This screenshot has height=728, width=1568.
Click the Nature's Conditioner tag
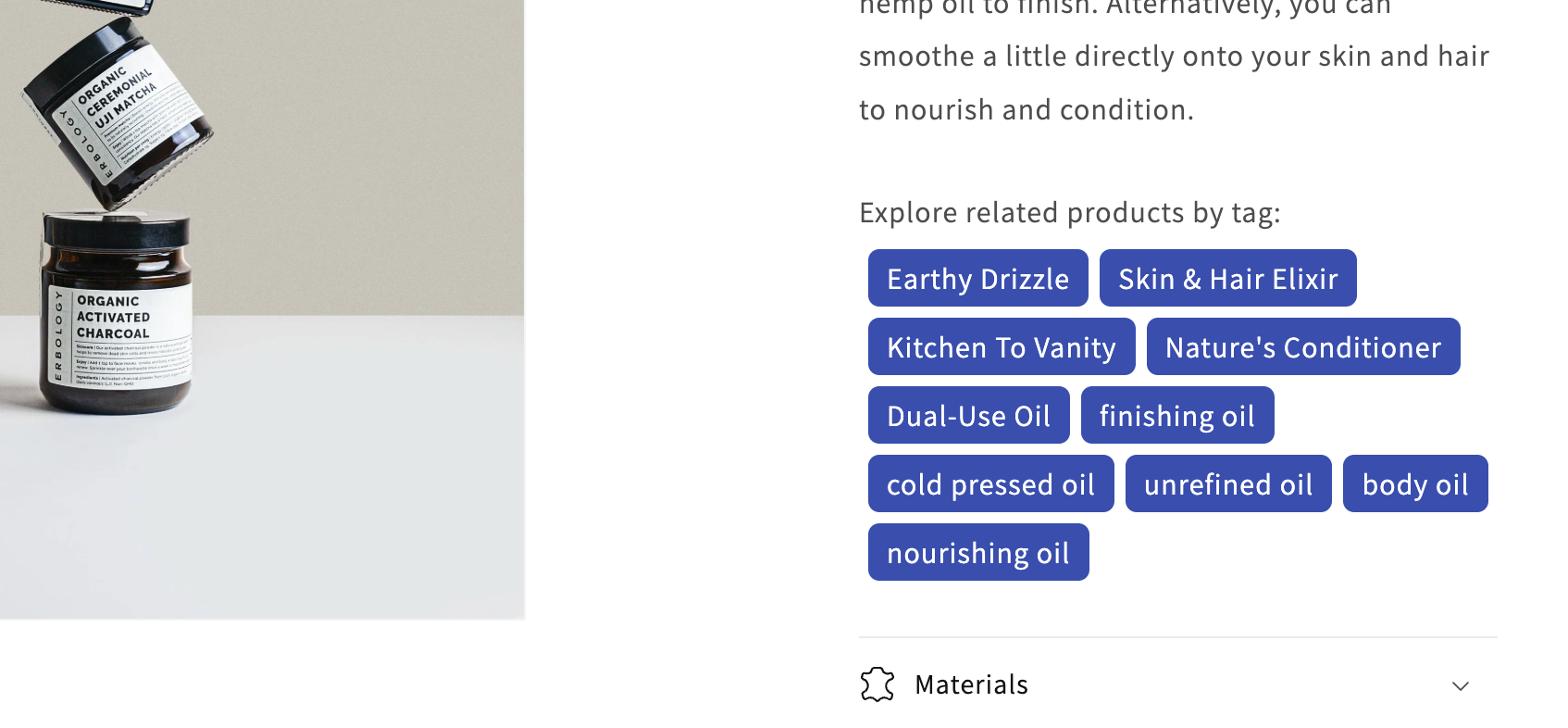pos(1302,347)
